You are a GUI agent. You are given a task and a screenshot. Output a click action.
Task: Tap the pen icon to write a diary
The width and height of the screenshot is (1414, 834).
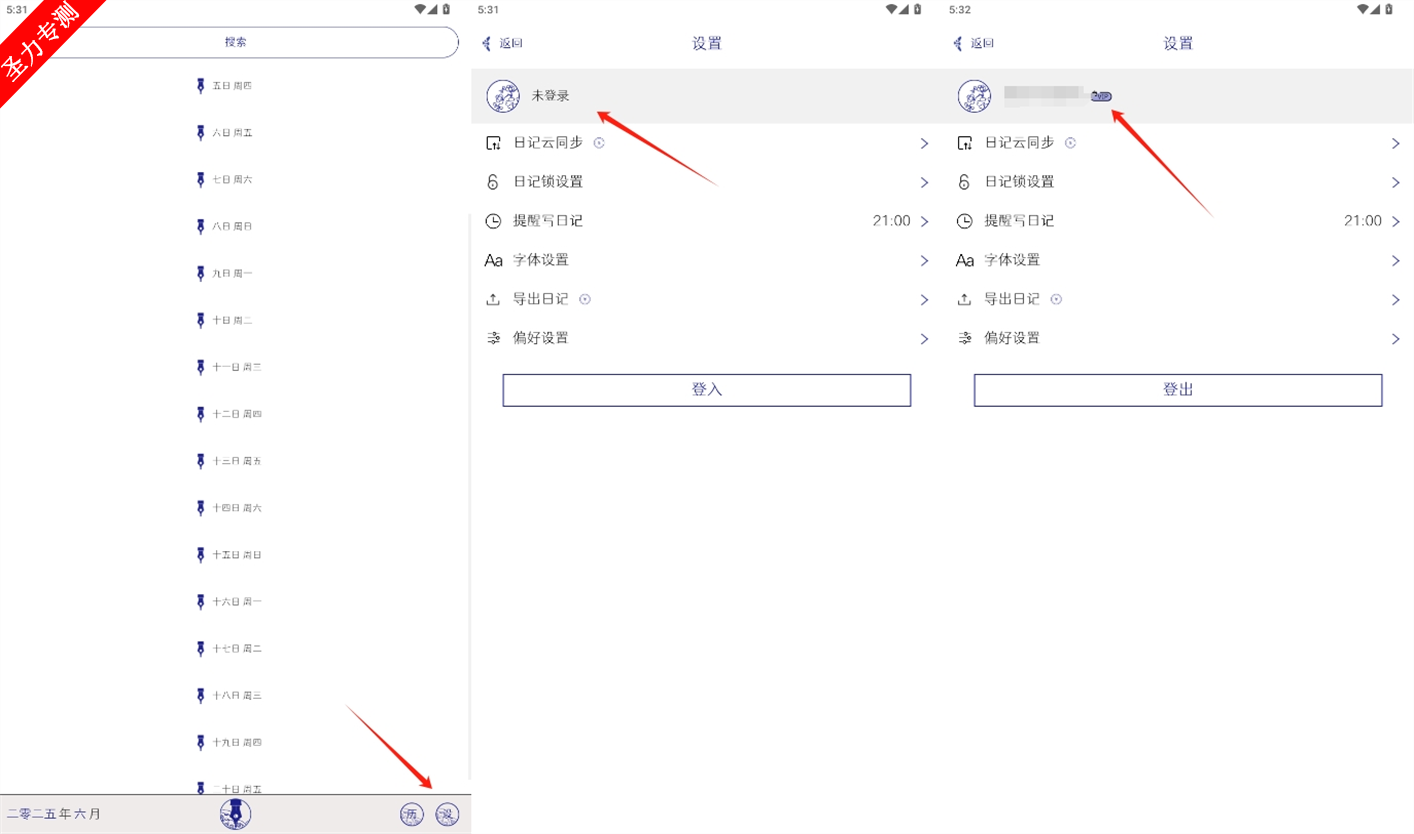pos(235,813)
